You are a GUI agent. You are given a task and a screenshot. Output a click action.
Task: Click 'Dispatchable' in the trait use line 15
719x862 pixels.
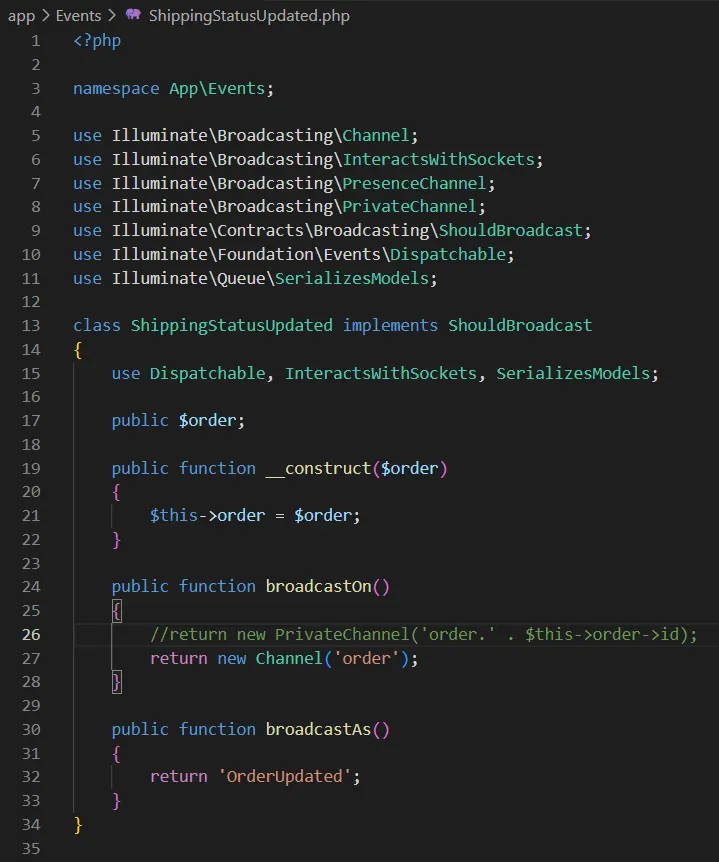207,373
